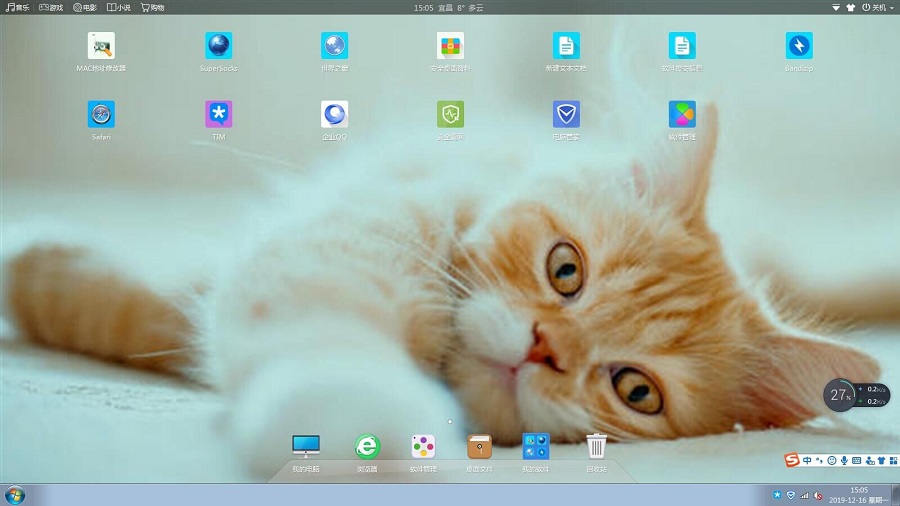Open the desktop files box in dock

(x=480, y=447)
